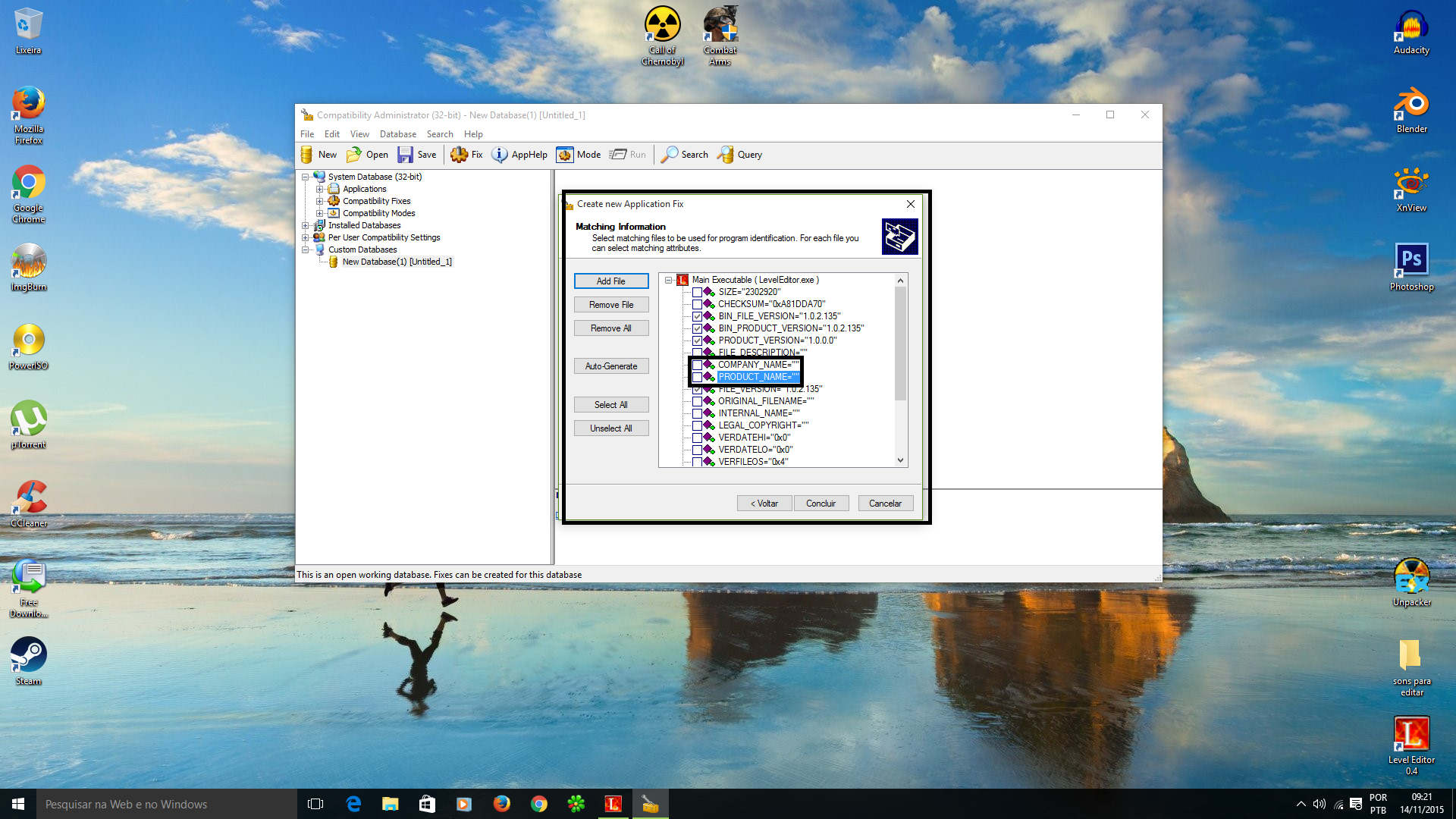Click the Auto-Generate button
The image size is (1456, 819).
611,366
